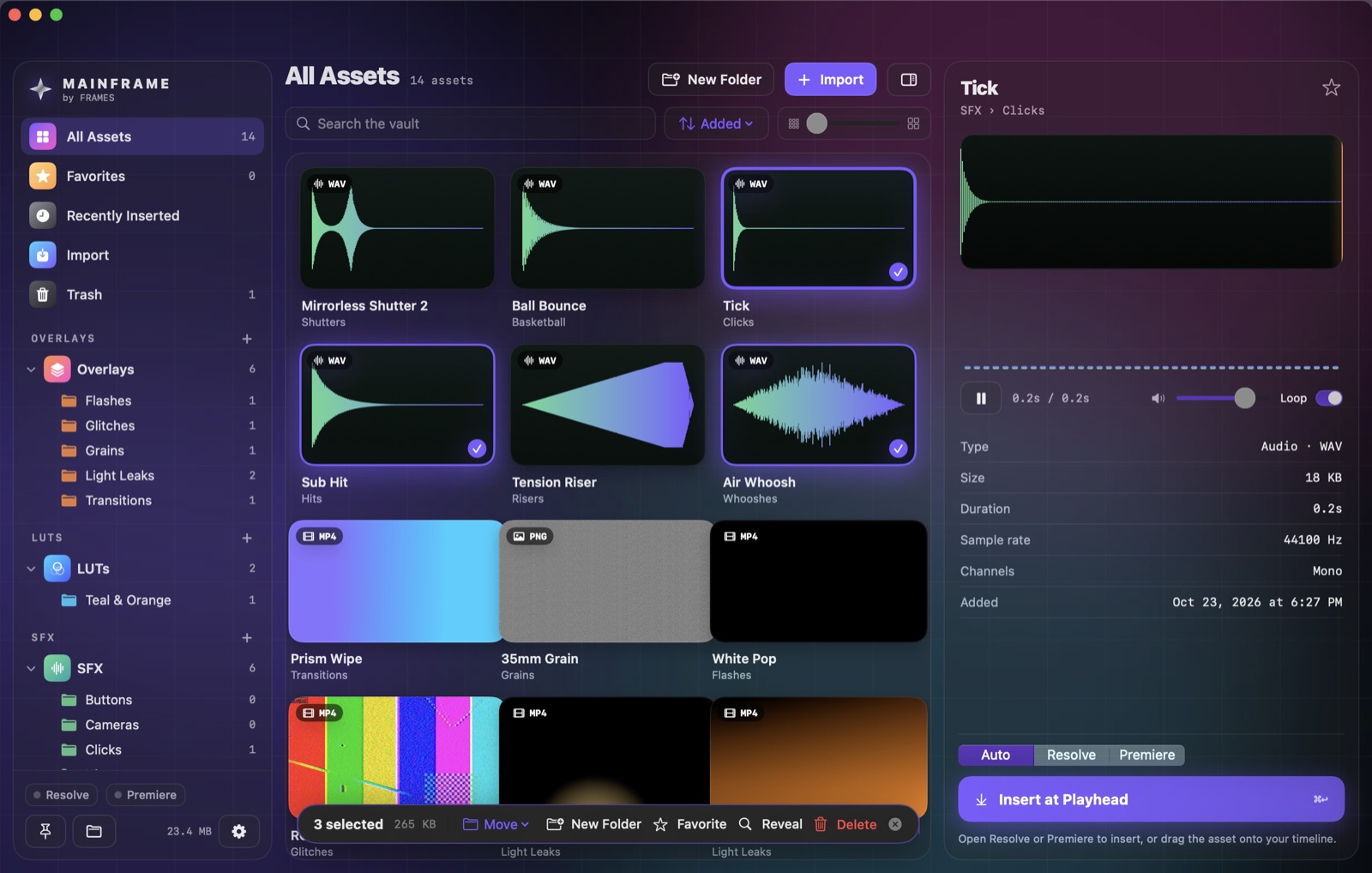Screen dimensions: 1372x873
Task: Open the folder icon in sidebar footer
Action: [94, 831]
